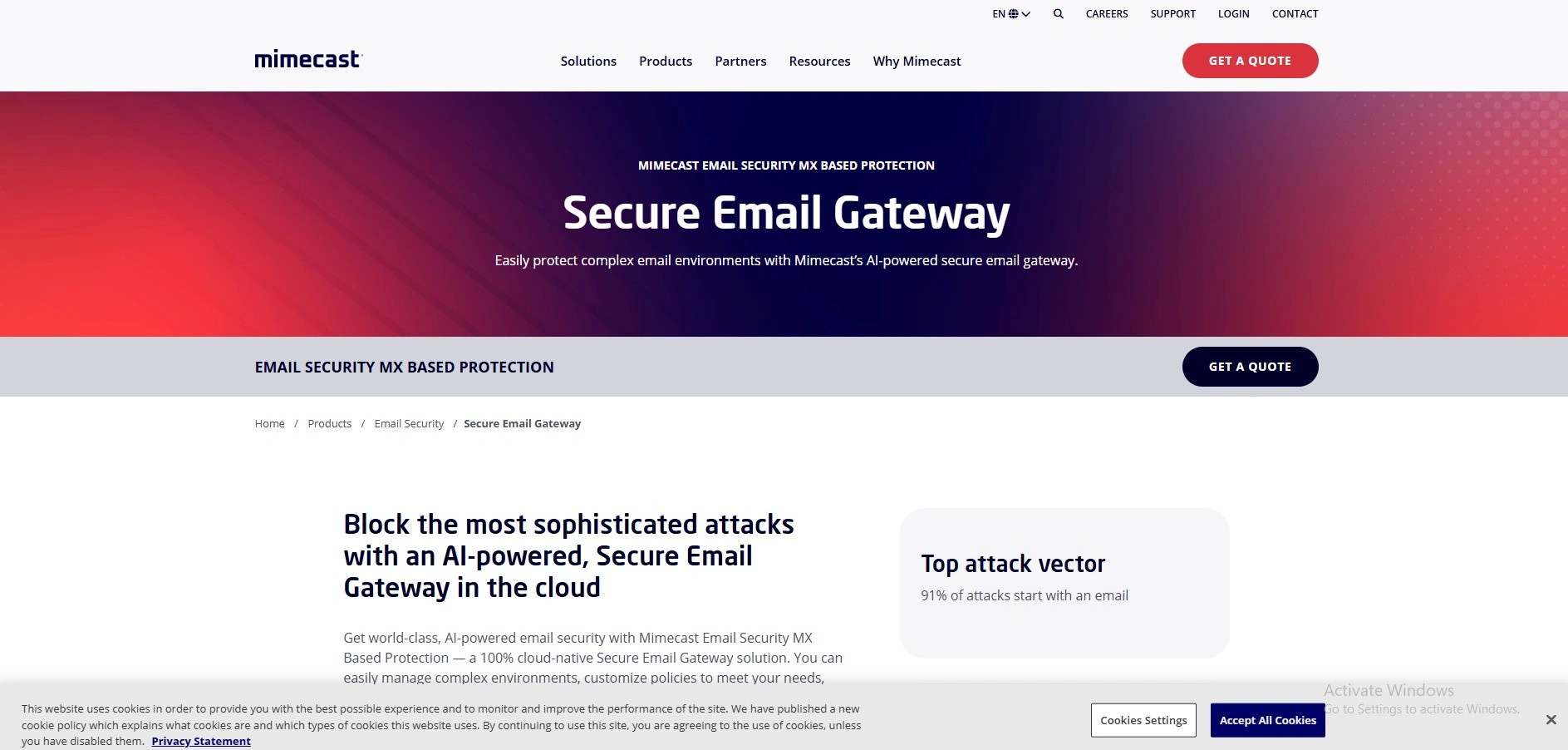Open the SUPPORT page
This screenshot has width=1568, height=750.
(1172, 13)
